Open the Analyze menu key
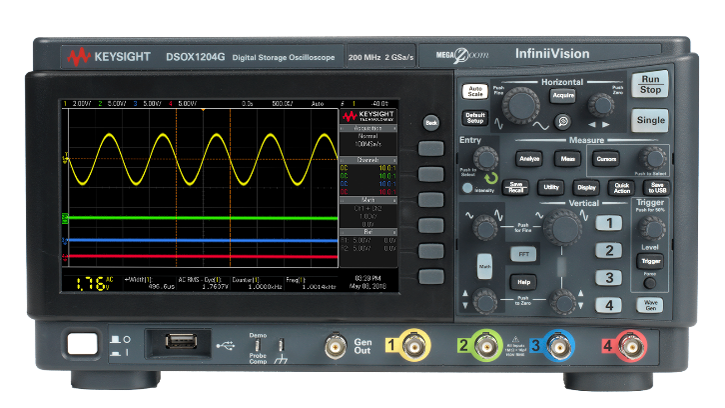 (x=529, y=159)
